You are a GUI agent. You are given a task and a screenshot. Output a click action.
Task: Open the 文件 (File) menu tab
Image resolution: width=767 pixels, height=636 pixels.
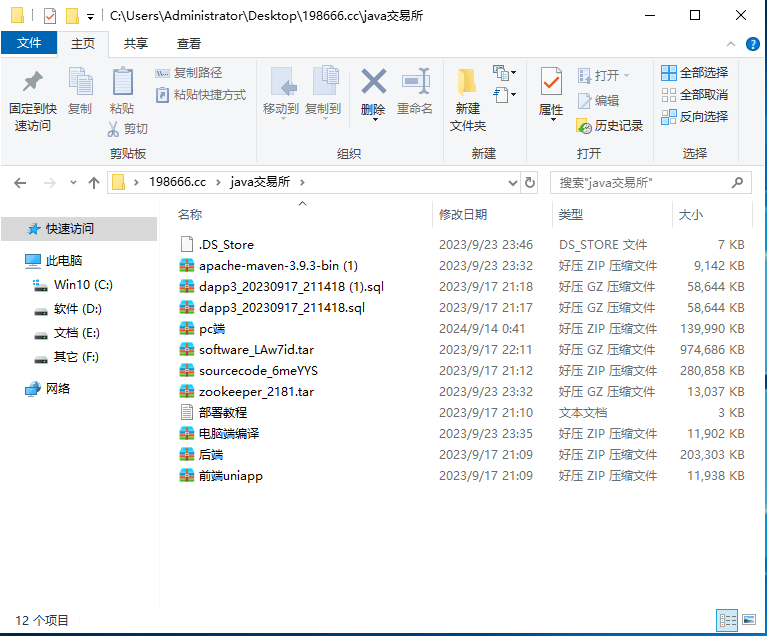(x=29, y=44)
